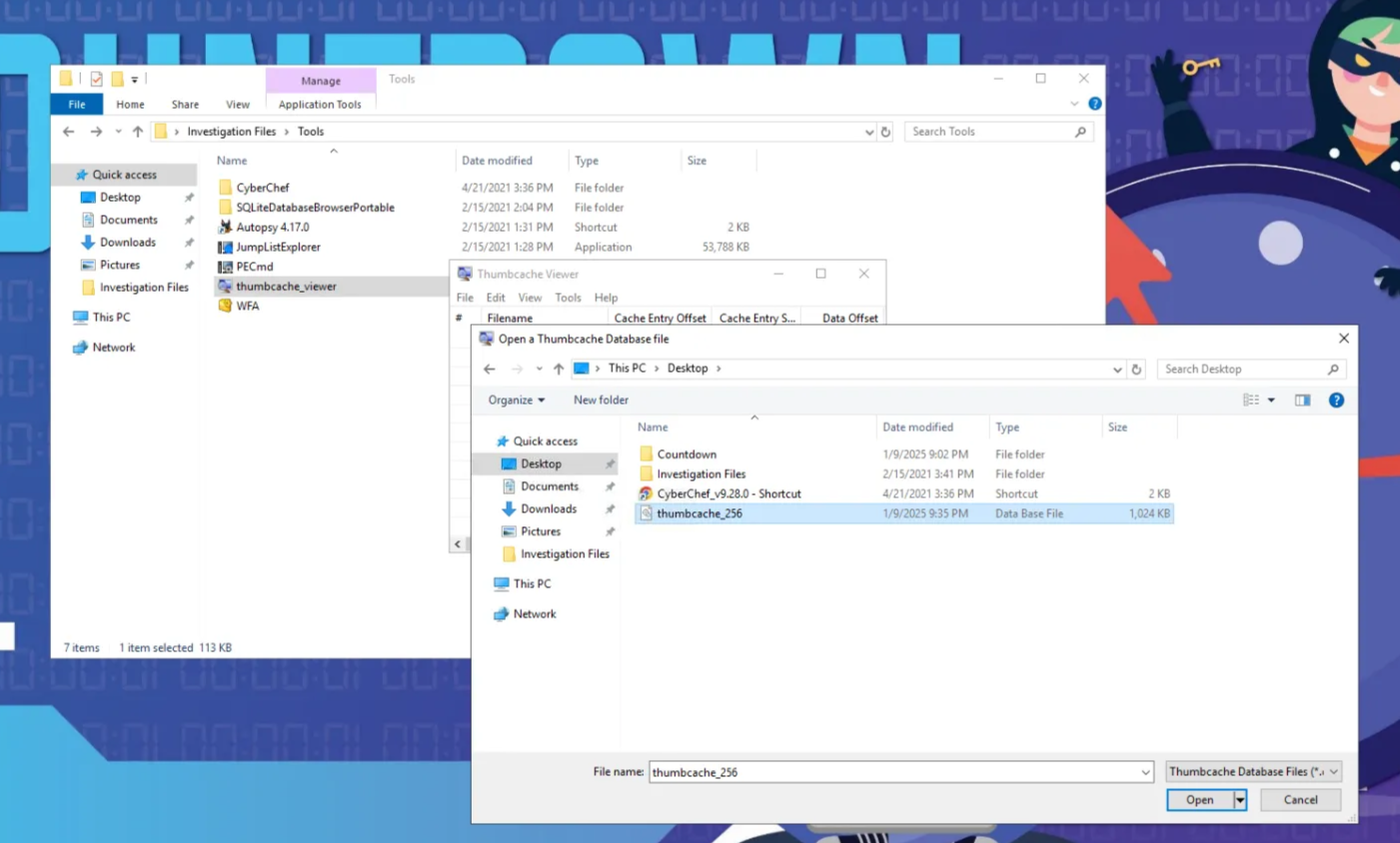Select the JumpListExplorer application icon
The height and width of the screenshot is (843, 1400).
(225, 247)
